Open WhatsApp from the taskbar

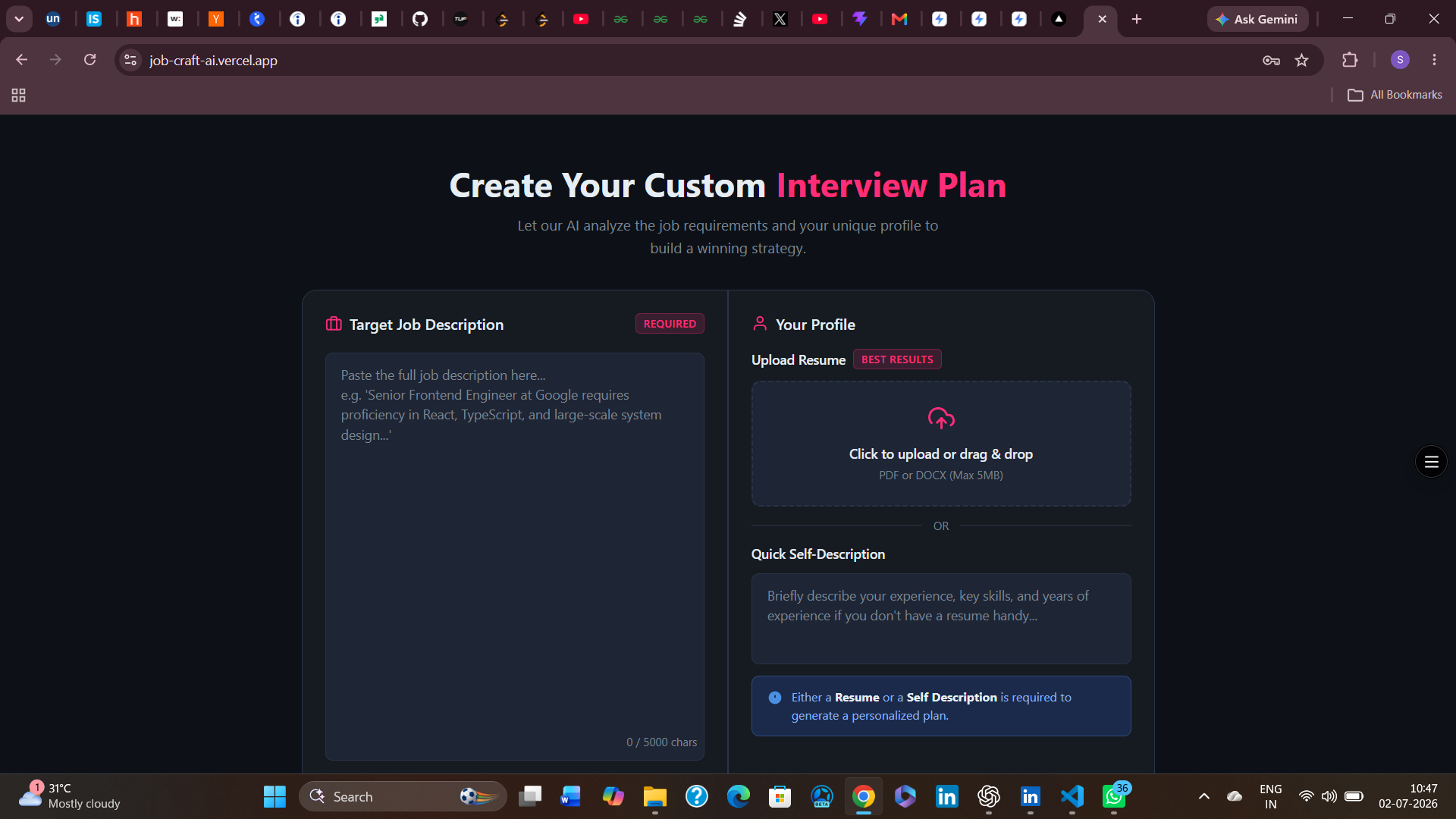(1114, 796)
